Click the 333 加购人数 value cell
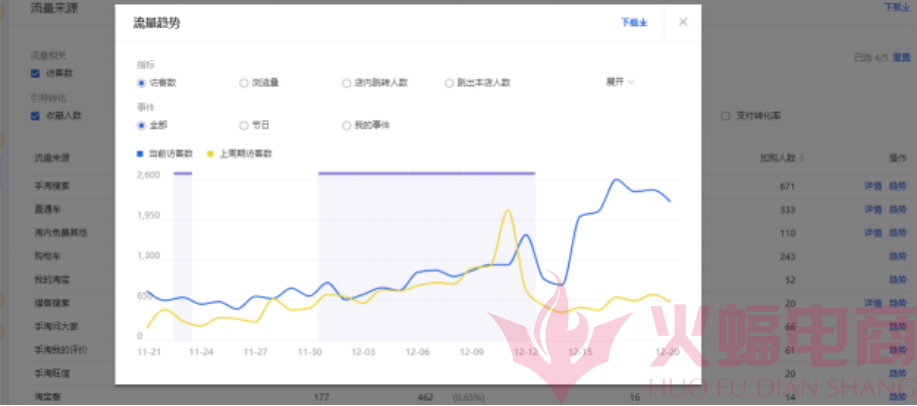 pos(787,210)
